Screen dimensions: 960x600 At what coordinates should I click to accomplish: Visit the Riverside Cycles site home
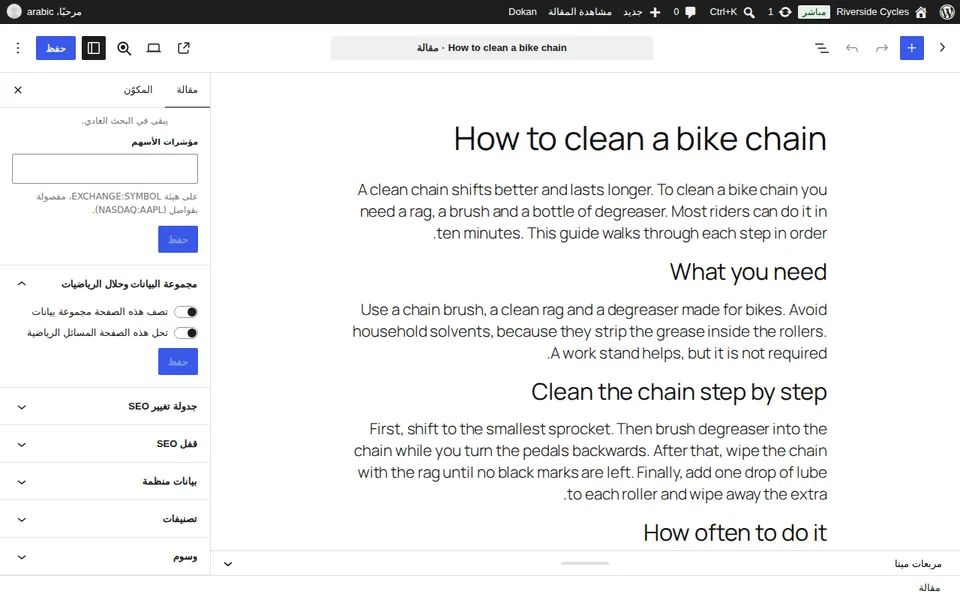[x=881, y=12]
